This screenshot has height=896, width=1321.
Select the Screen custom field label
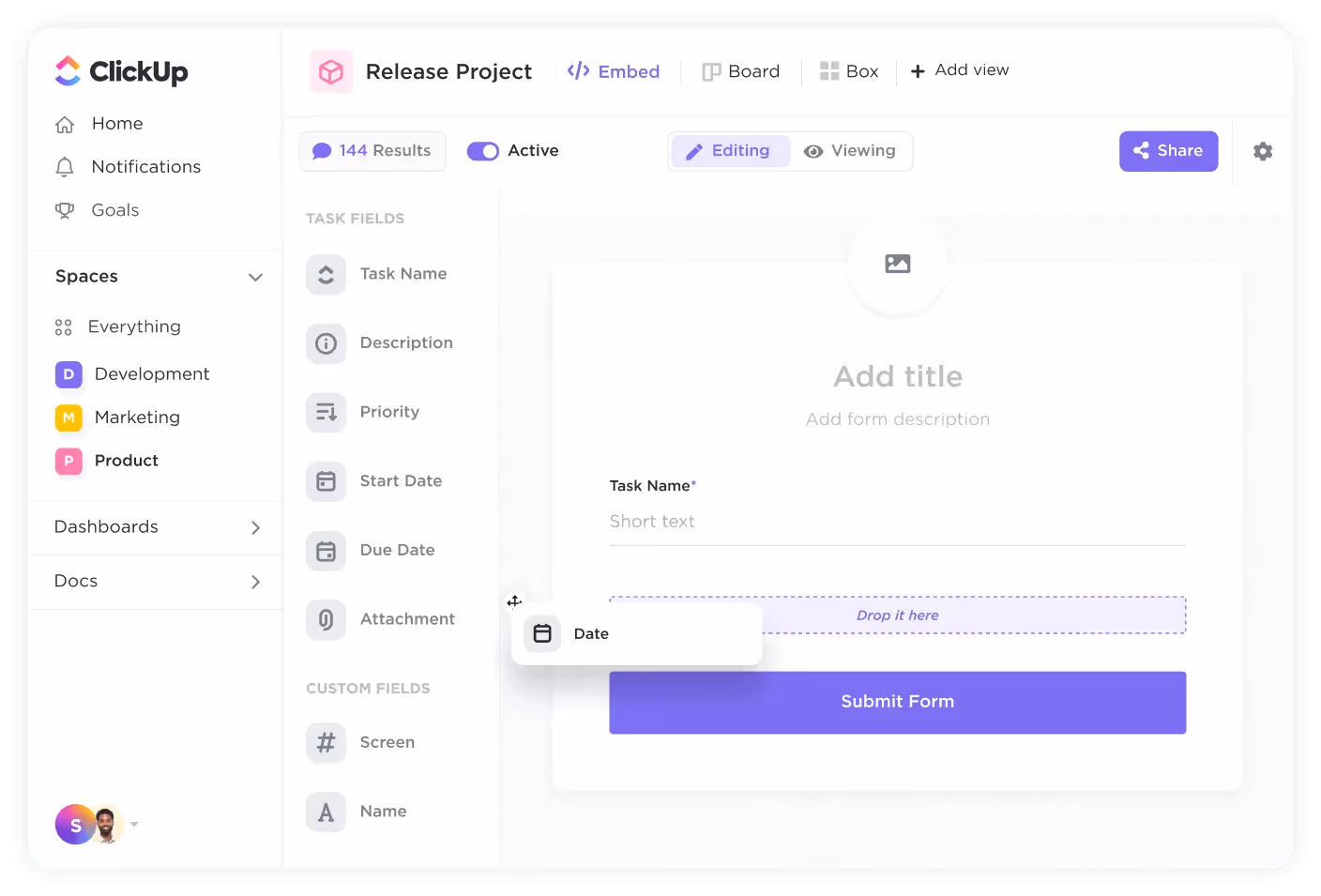pyautogui.click(x=387, y=742)
